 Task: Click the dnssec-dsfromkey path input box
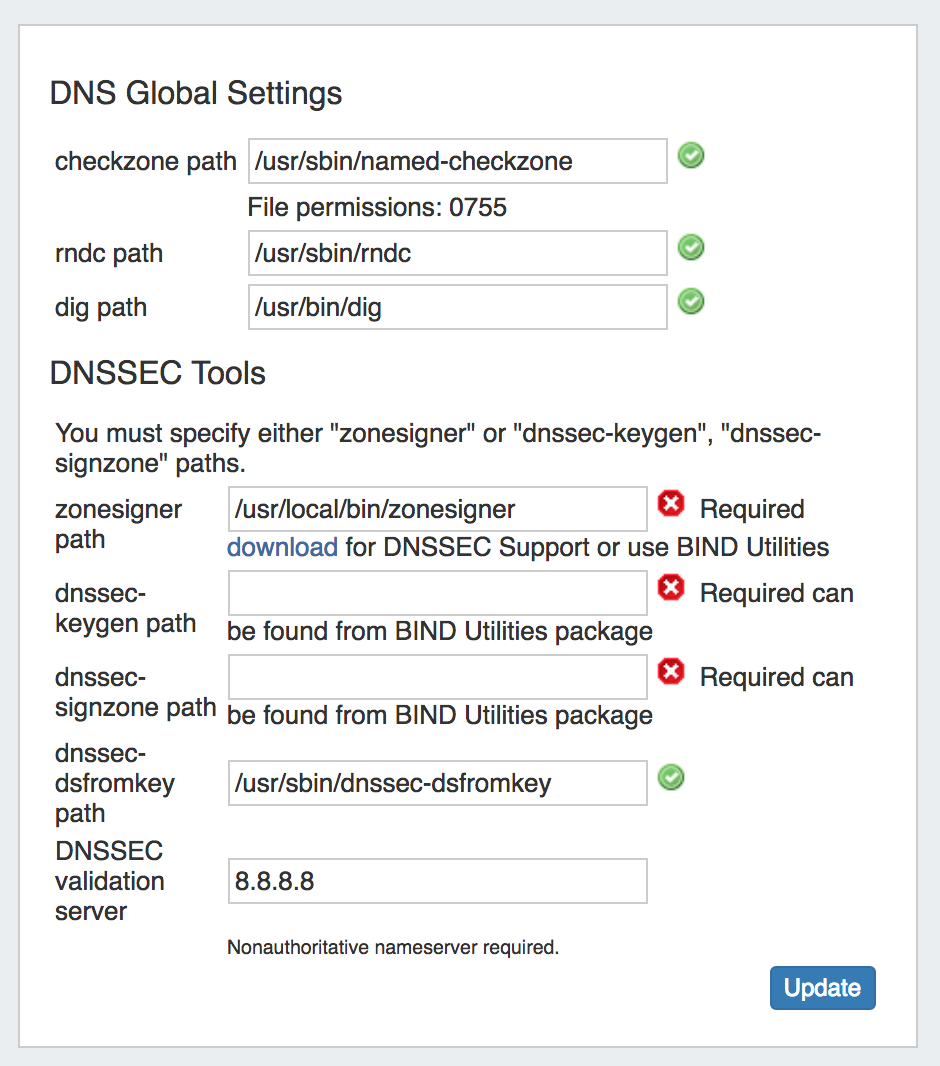tap(437, 783)
